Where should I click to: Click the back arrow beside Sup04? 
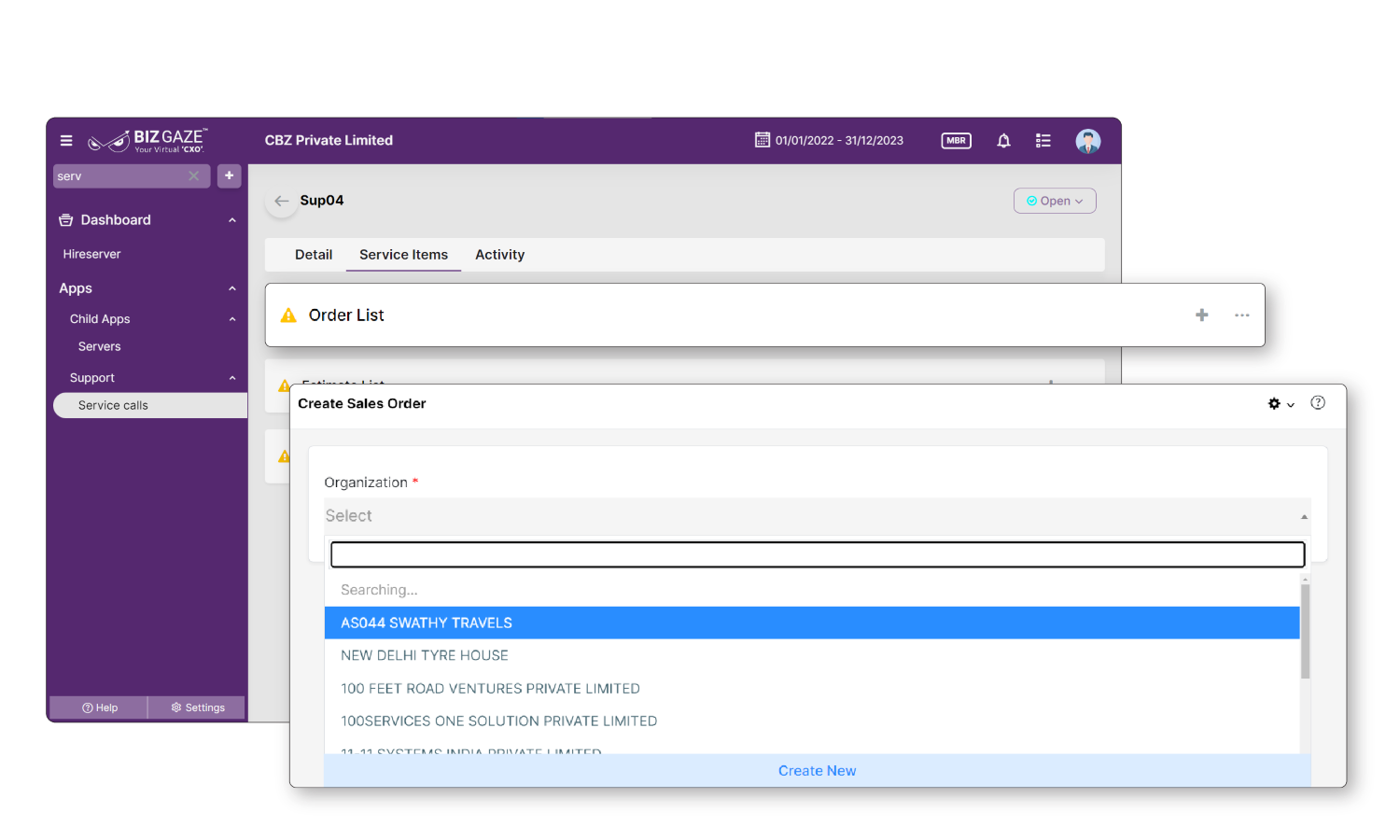tap(281, 201)
